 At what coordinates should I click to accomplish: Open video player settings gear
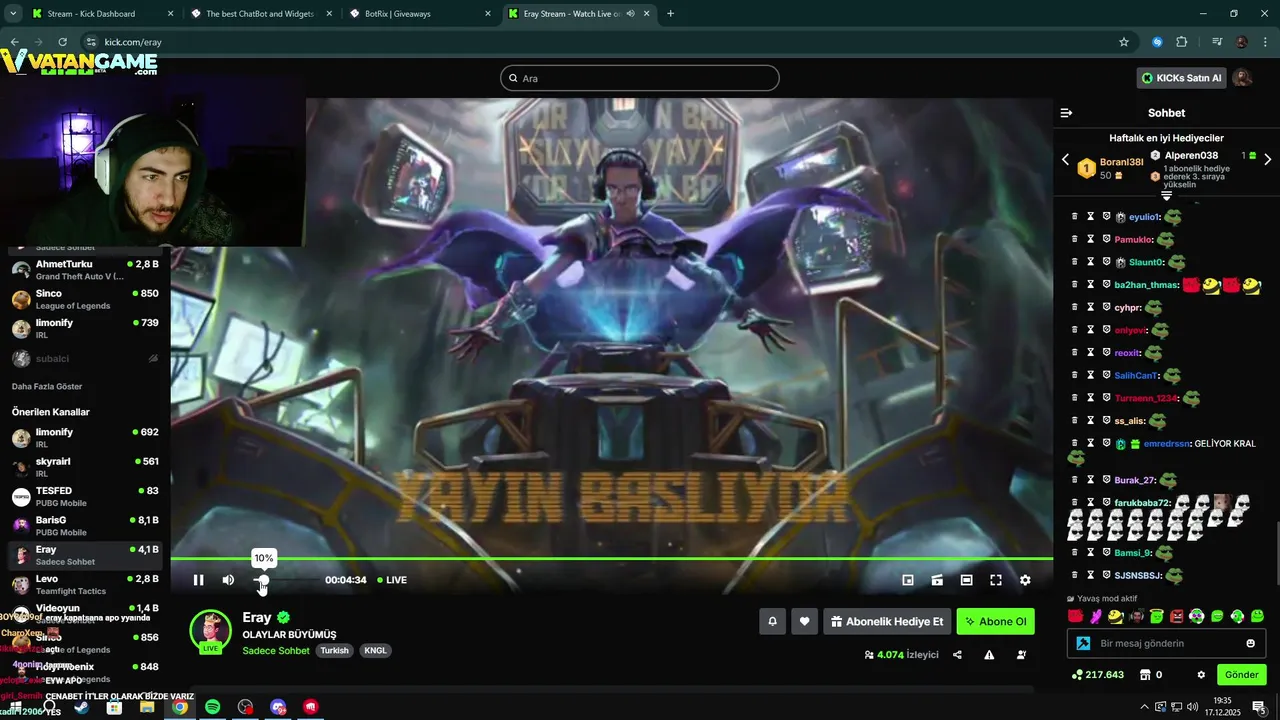click(x=1025, y=580)
